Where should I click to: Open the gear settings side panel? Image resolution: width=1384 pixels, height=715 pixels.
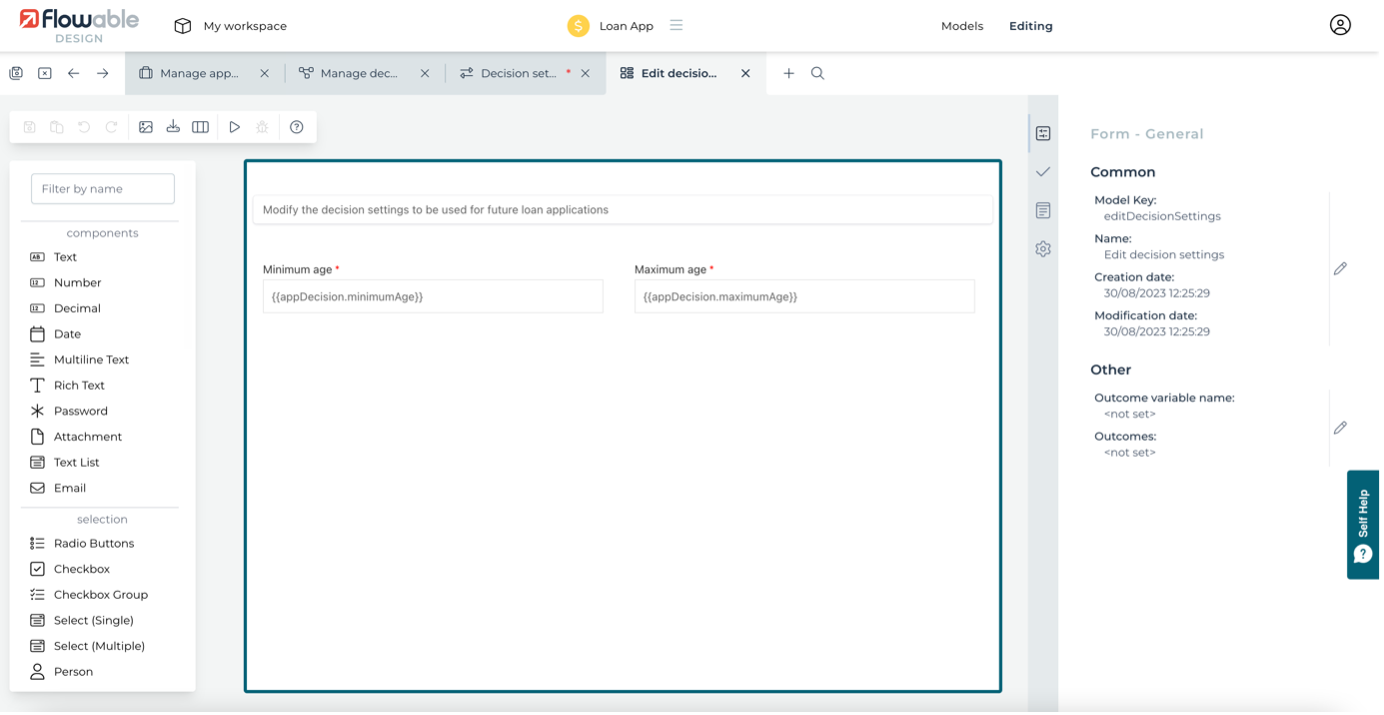pos(1043,249)
